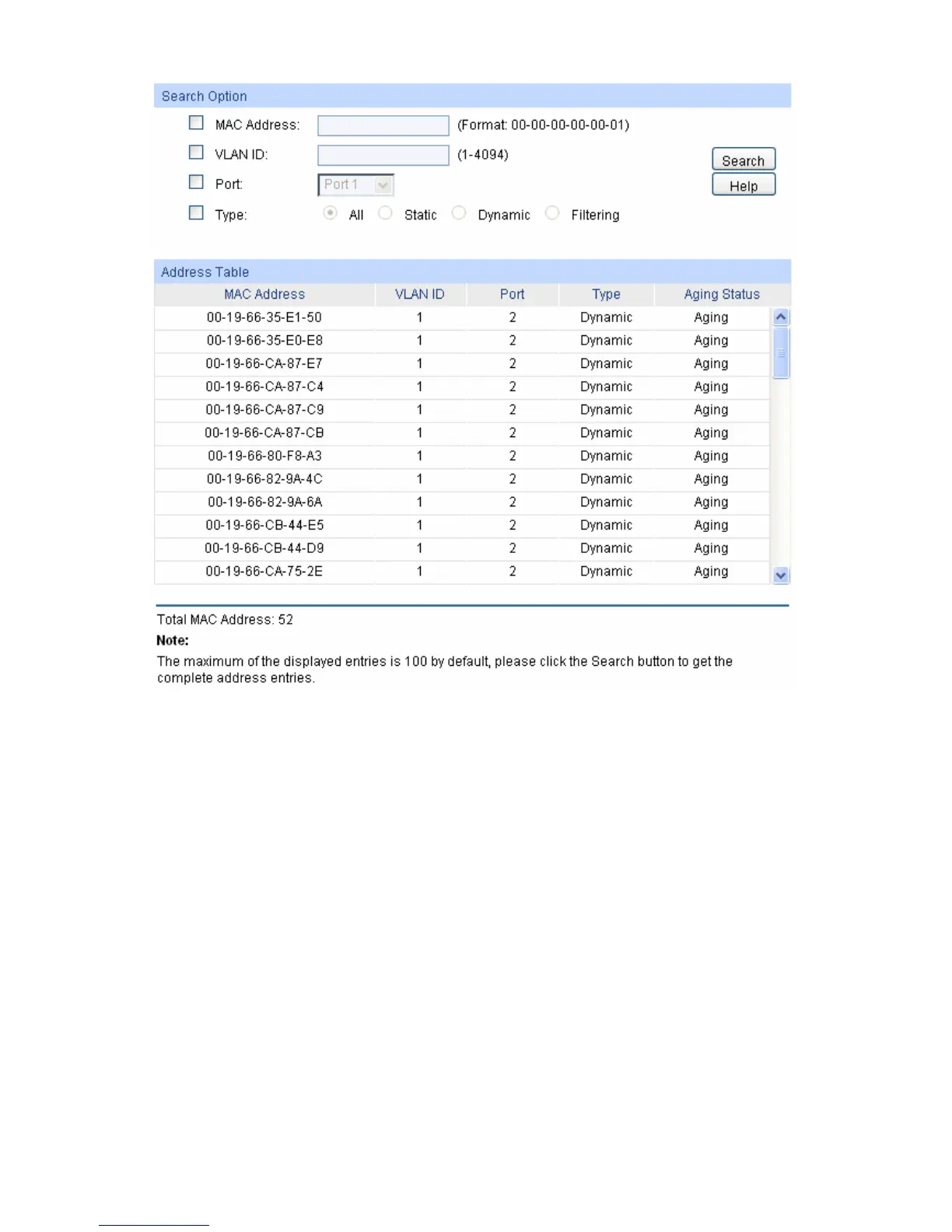Click the scrollbar up arrow in Address Table
Viewport: 952px width, 1232px height.
782,317
